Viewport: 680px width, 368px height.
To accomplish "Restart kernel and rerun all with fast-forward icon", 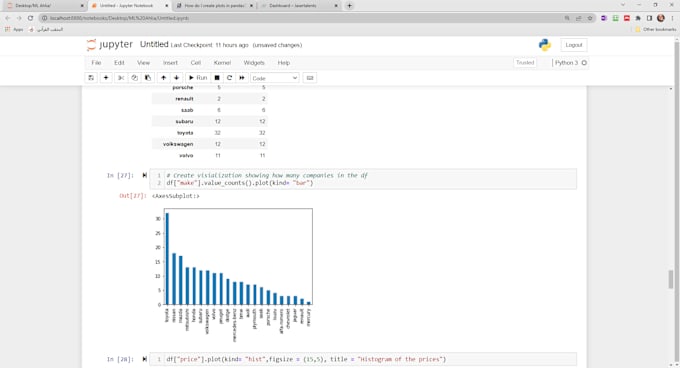I will (242, 78).
